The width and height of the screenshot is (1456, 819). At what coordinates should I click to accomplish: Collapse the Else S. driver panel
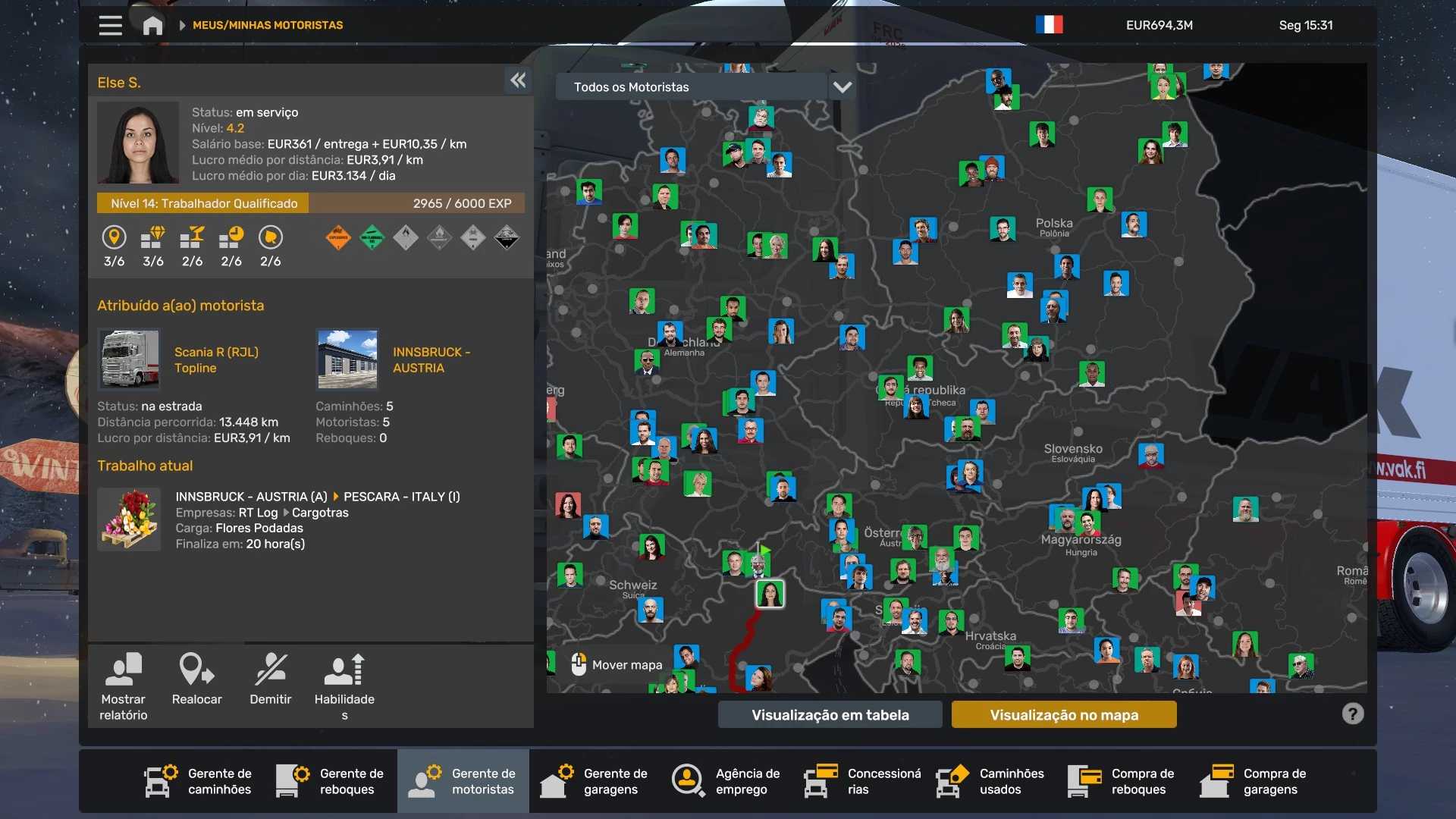pos(518,80)
